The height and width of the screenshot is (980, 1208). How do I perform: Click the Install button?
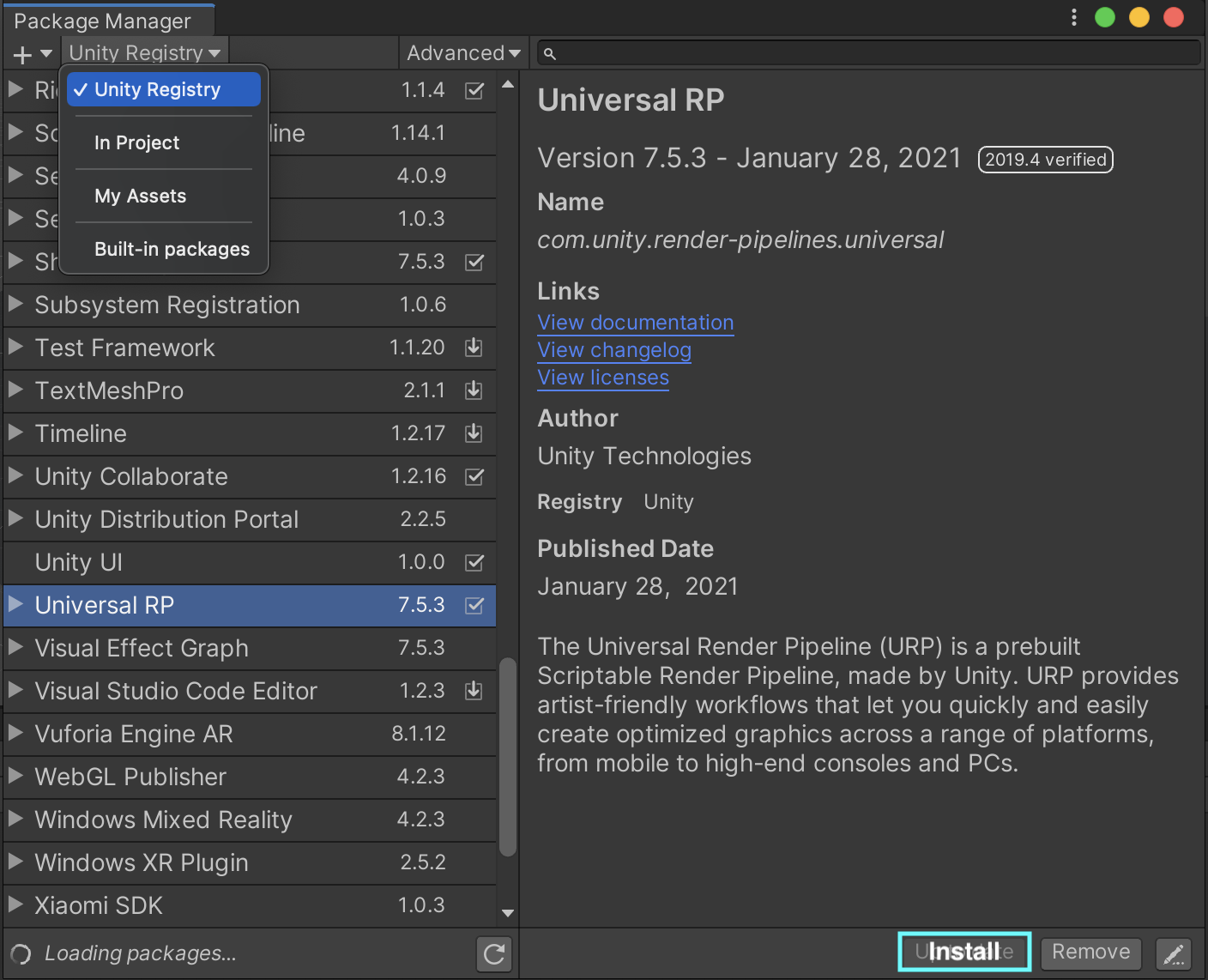pos(964,952)
